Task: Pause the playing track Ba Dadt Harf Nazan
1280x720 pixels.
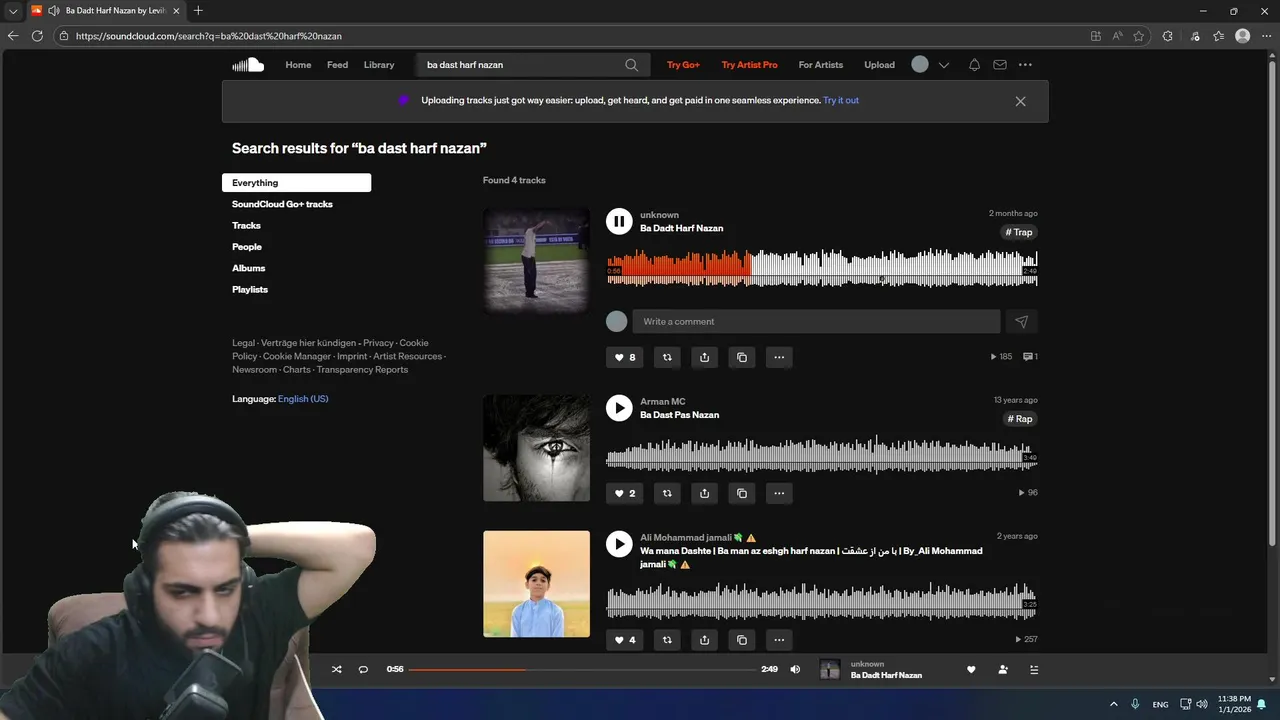Action: 619,221
